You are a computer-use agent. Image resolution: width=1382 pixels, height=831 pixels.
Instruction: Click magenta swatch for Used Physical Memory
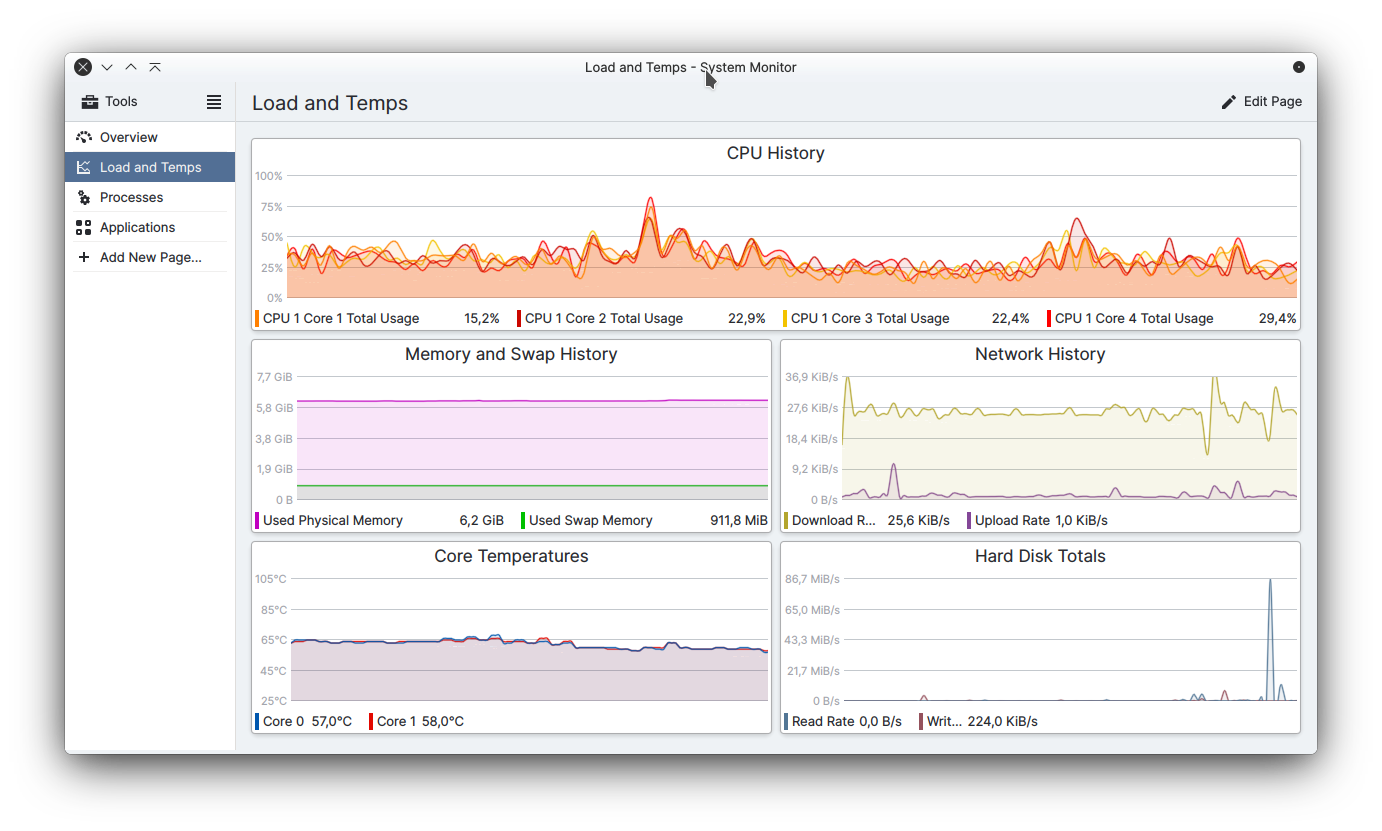pos(257,520)
